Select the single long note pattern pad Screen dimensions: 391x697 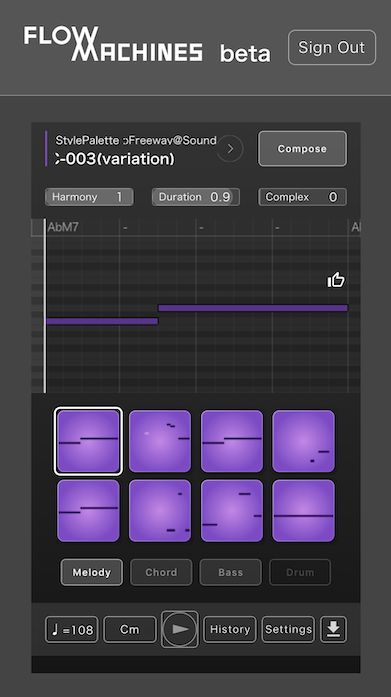[x=303, y=510]
